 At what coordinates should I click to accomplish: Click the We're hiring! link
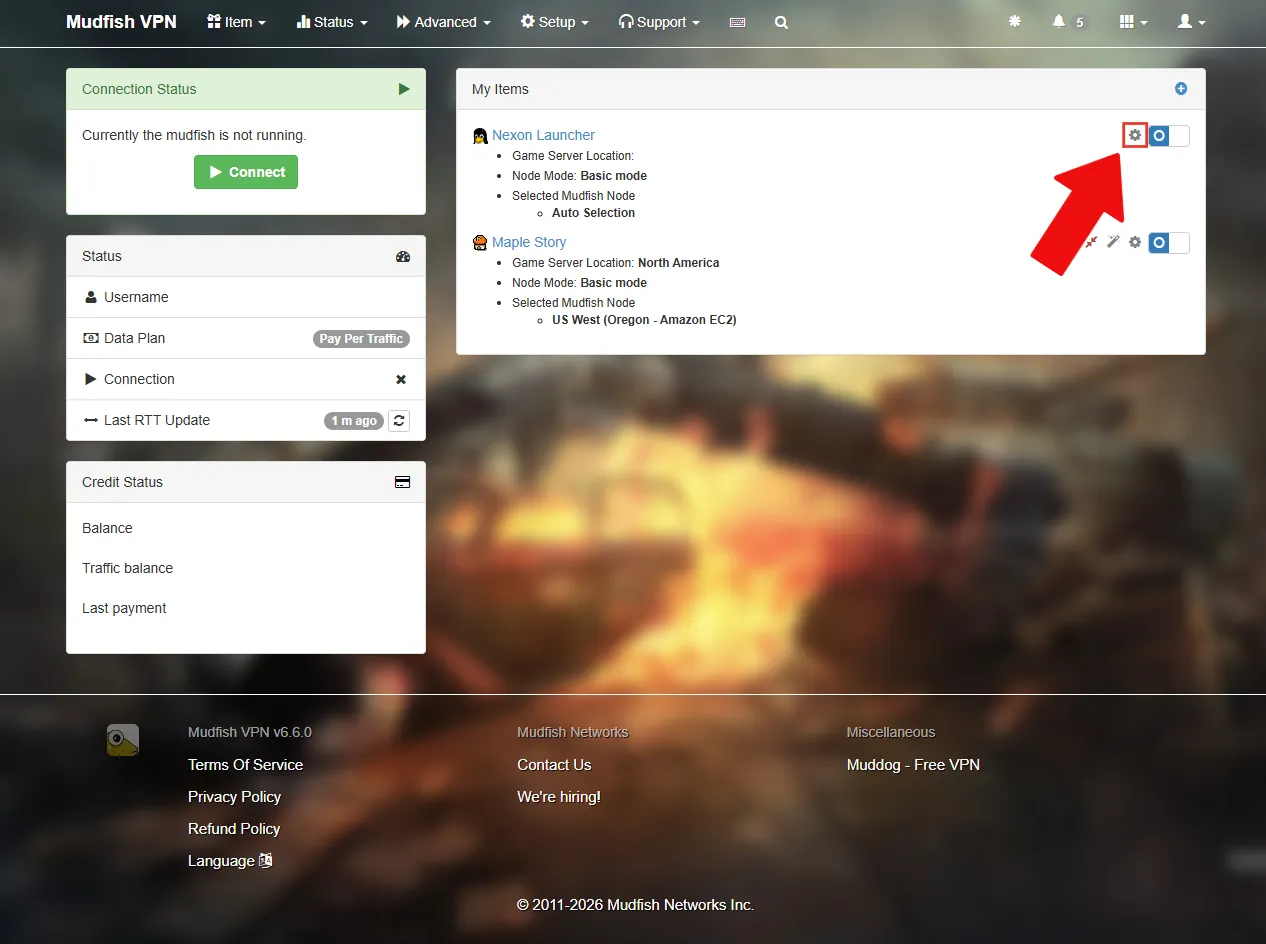559,797
